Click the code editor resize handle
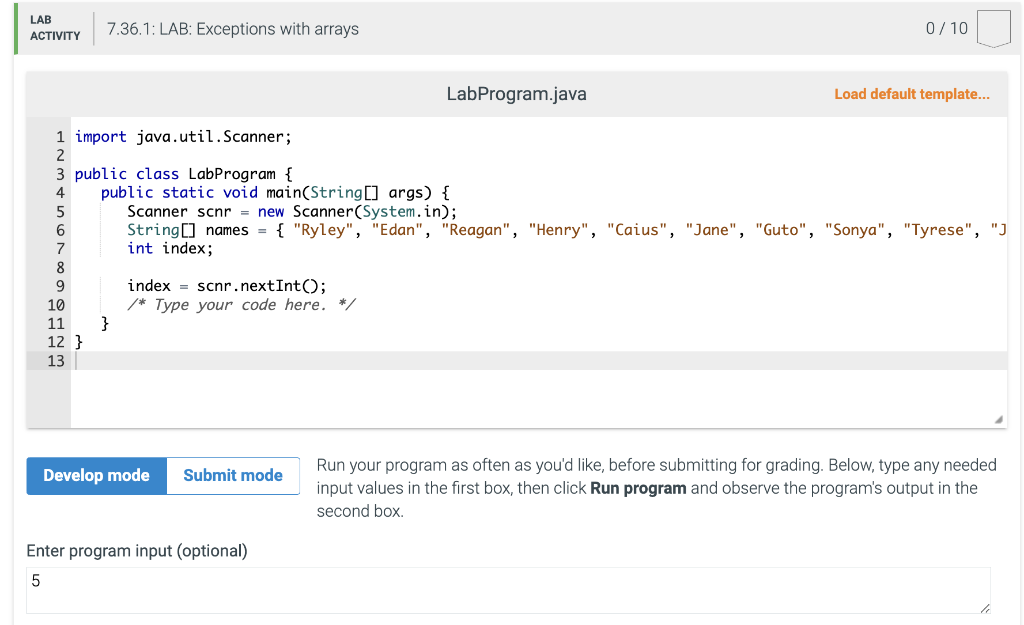The height and width of the screenshot is (625, 1024). point(997,421)
